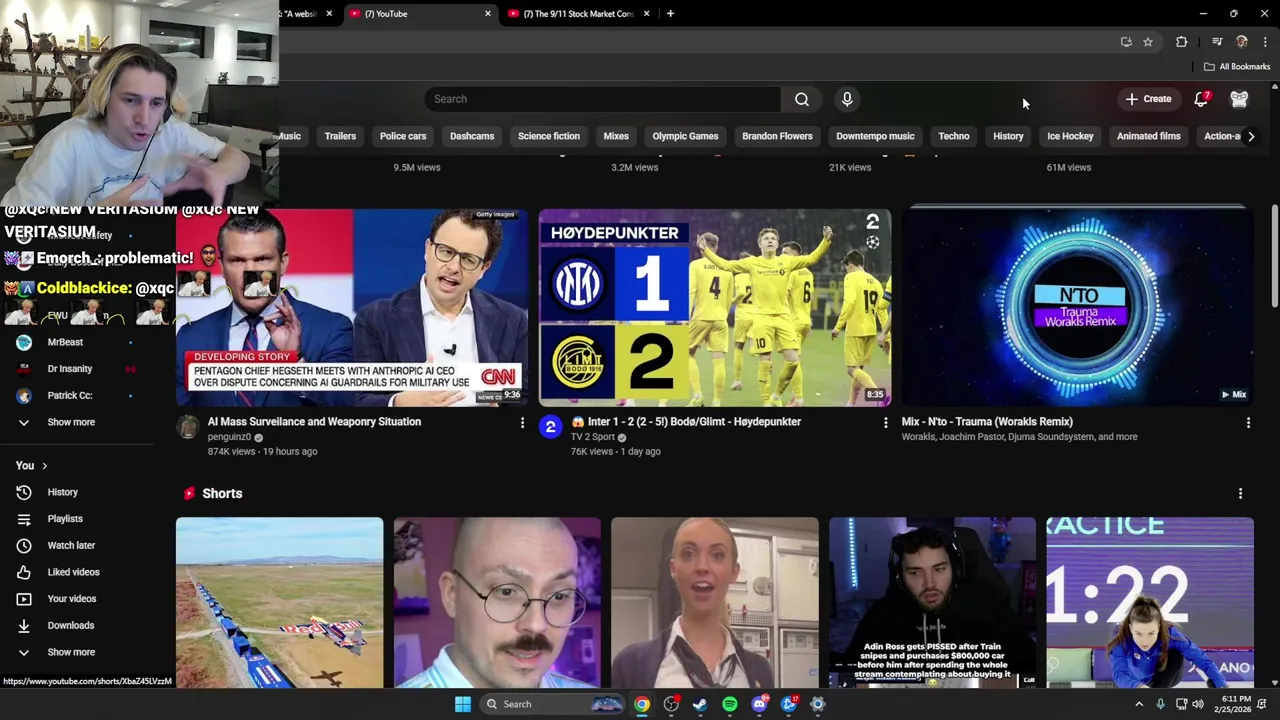Open Watch later in the sidebar
Viewport: 1280px width, 720px height.
pos(71,546)
